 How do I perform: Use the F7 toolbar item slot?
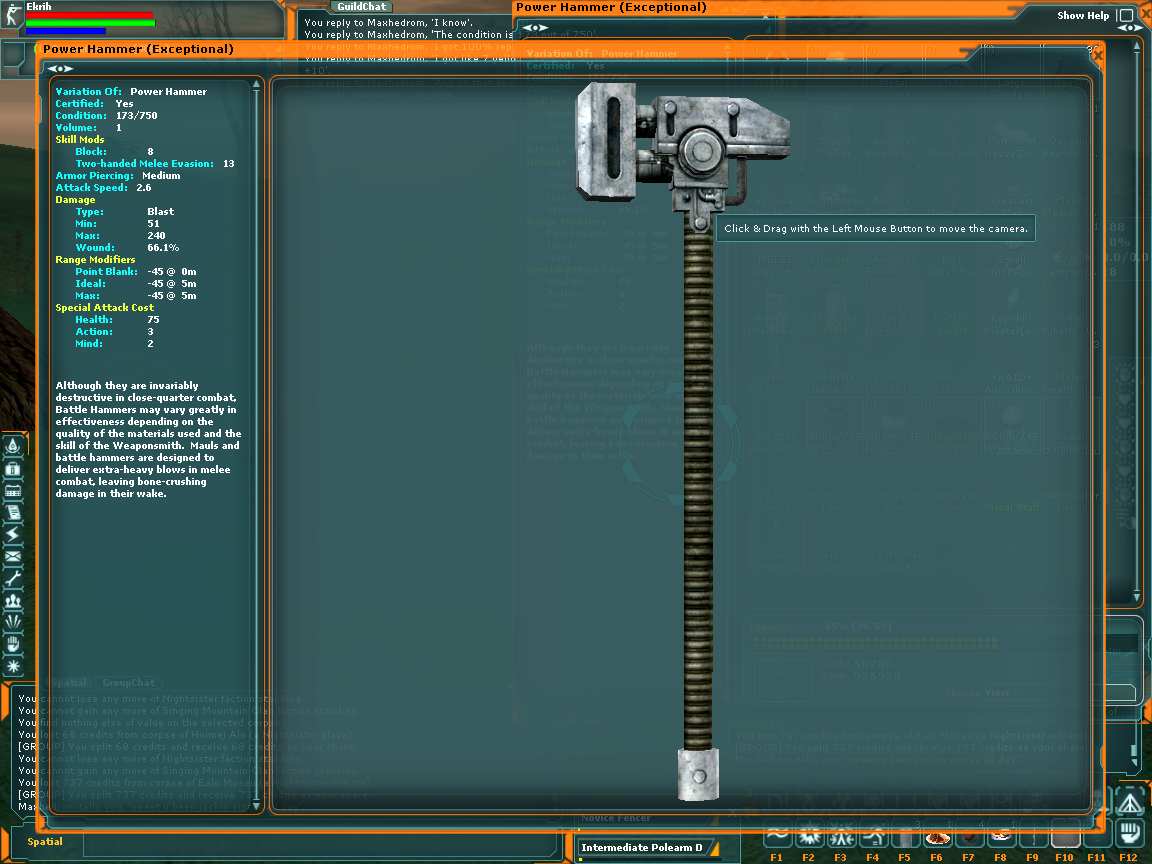click(x=970, y=837)
